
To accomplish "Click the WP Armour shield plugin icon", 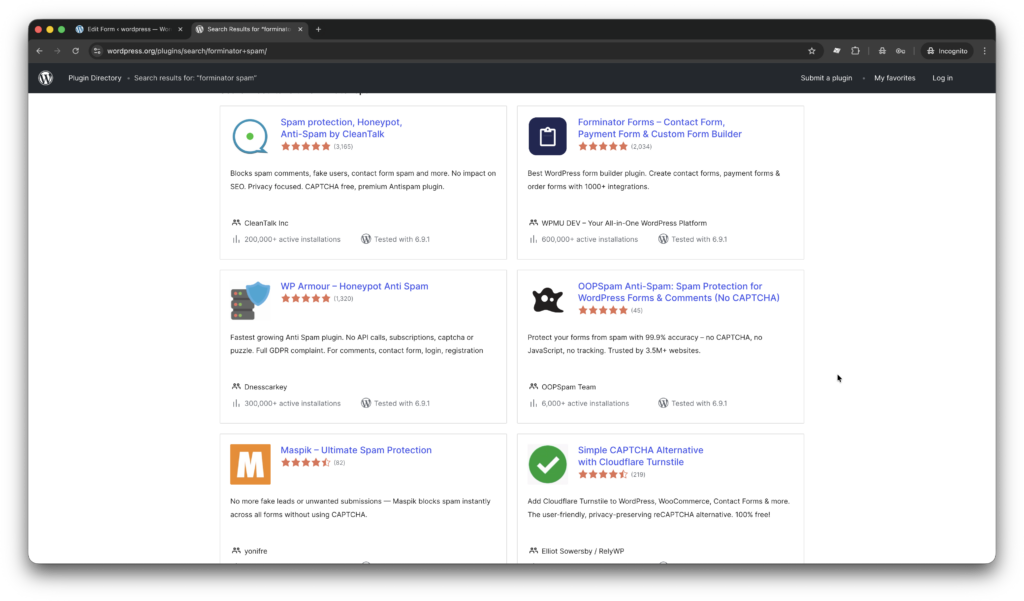I will (249, 299).
